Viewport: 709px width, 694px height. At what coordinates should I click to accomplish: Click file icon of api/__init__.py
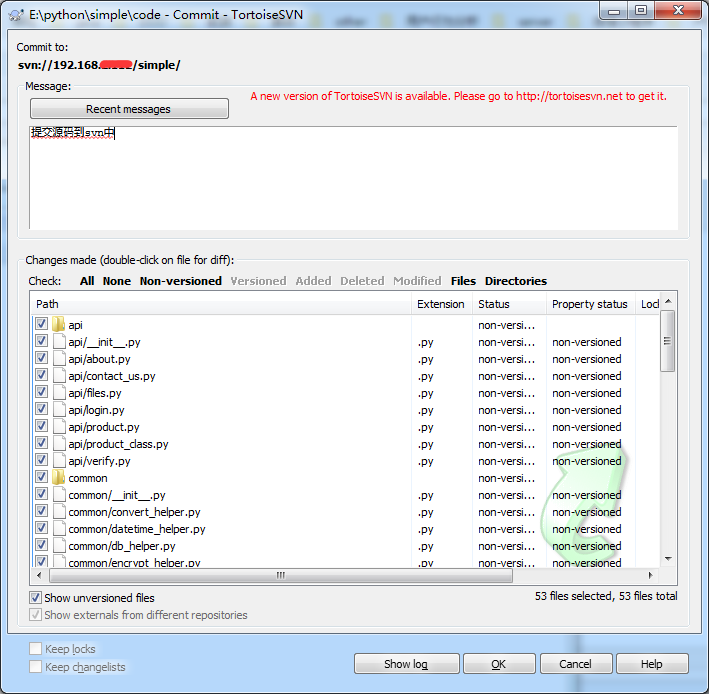coord(59,341)
